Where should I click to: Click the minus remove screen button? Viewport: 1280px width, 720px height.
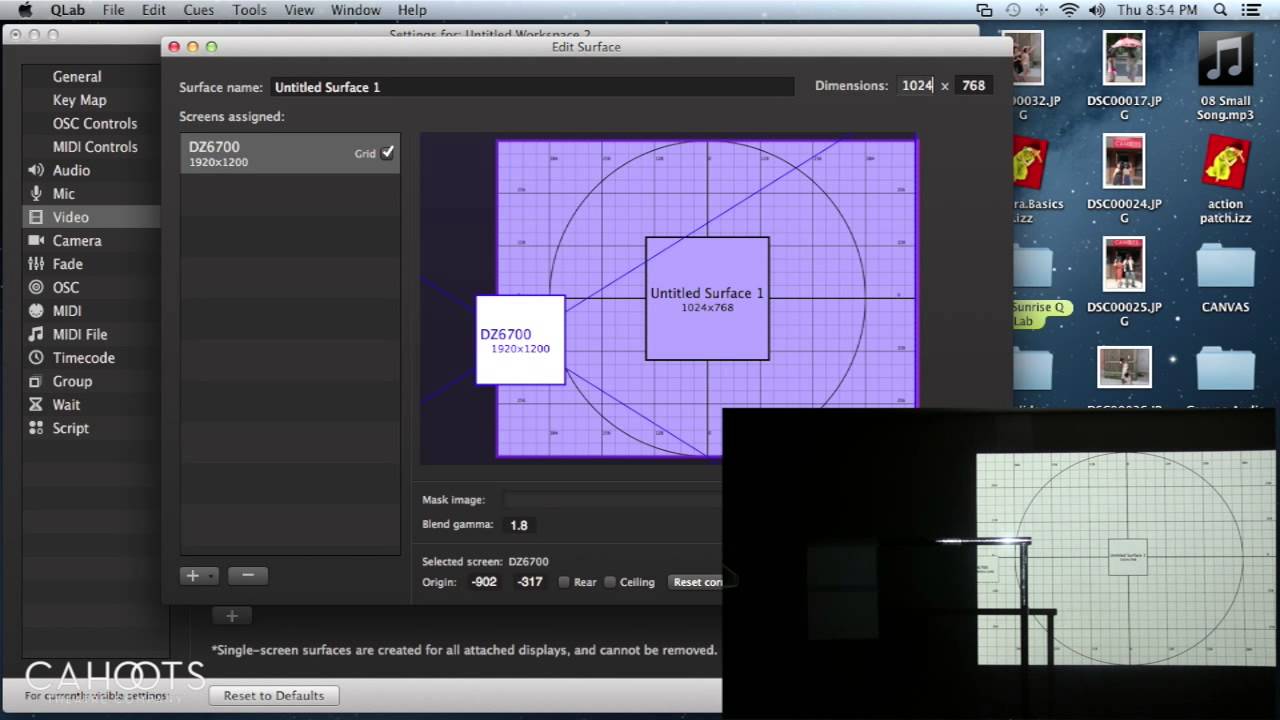point(248,575)
